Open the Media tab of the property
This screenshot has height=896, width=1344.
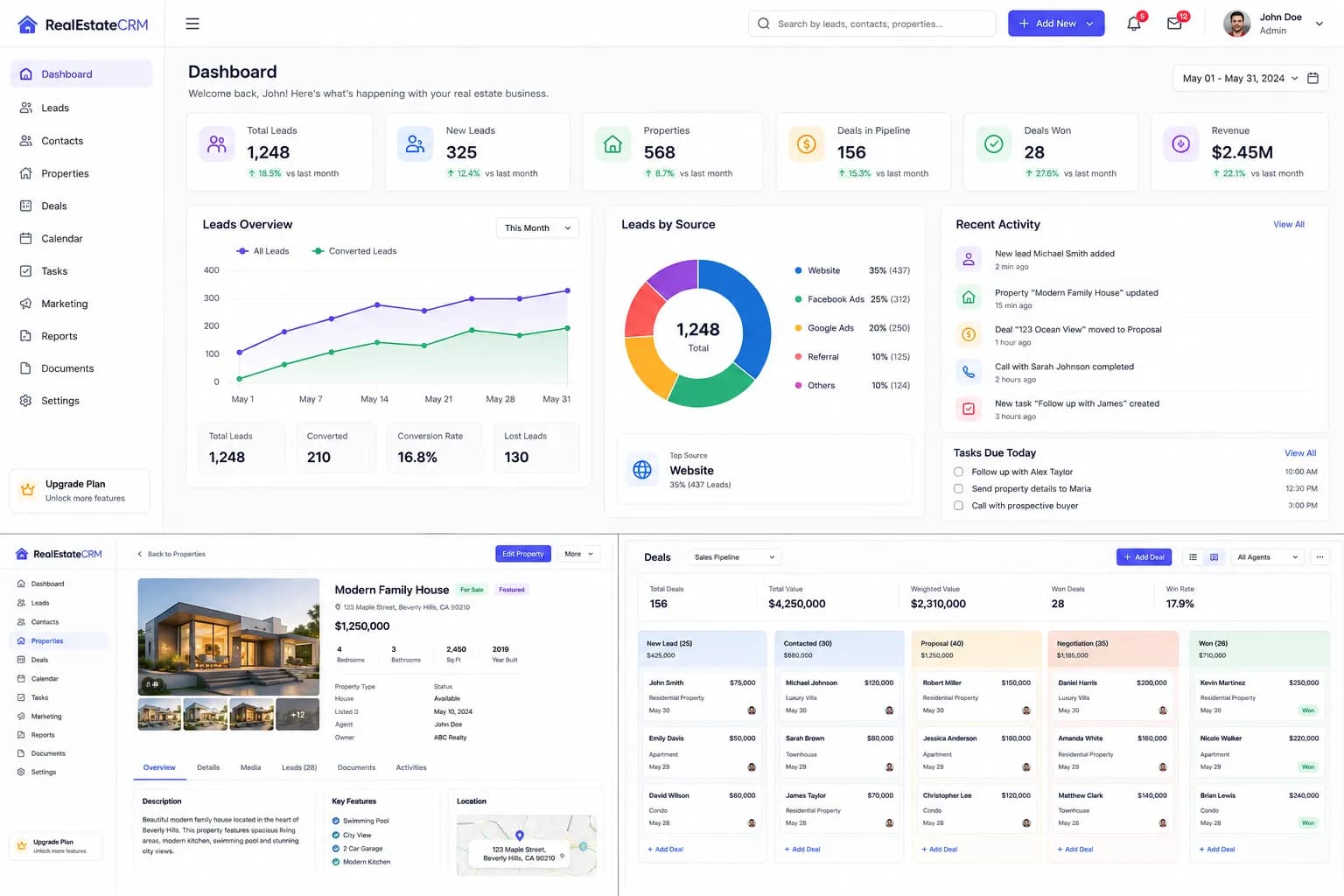pos(251,767)
